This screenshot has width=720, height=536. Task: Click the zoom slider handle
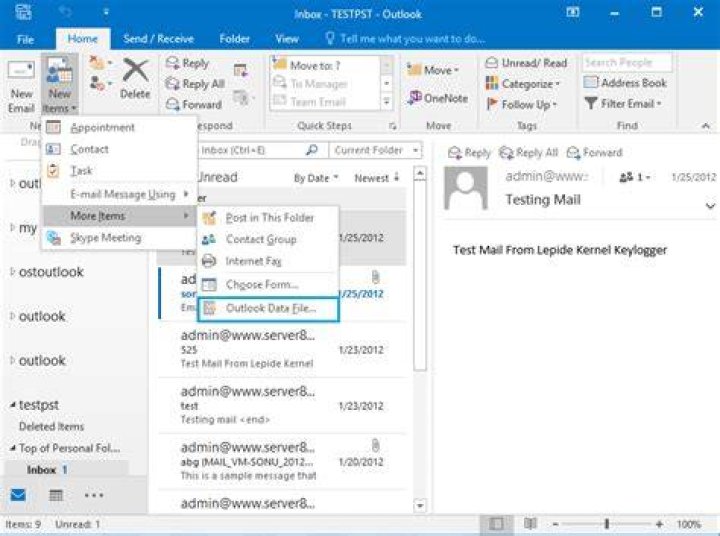(607, 524)
